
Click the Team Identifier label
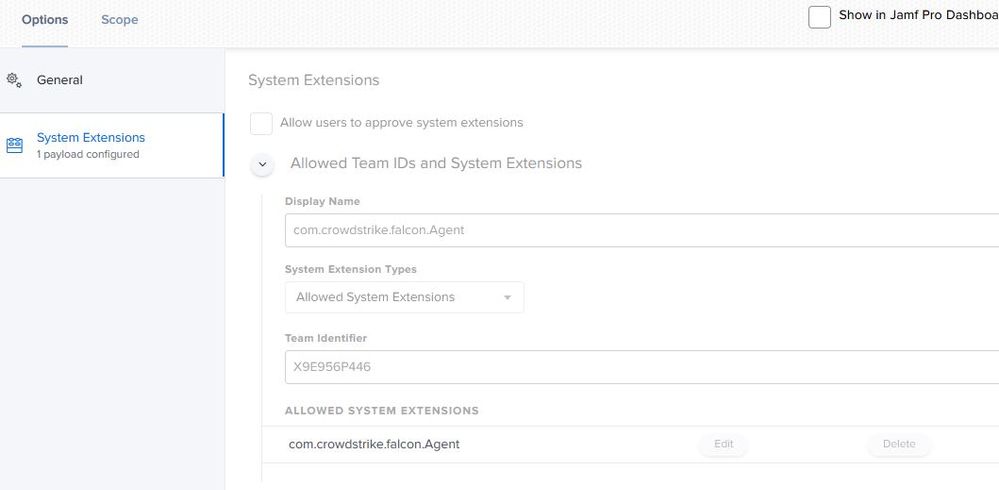point(326,338)
